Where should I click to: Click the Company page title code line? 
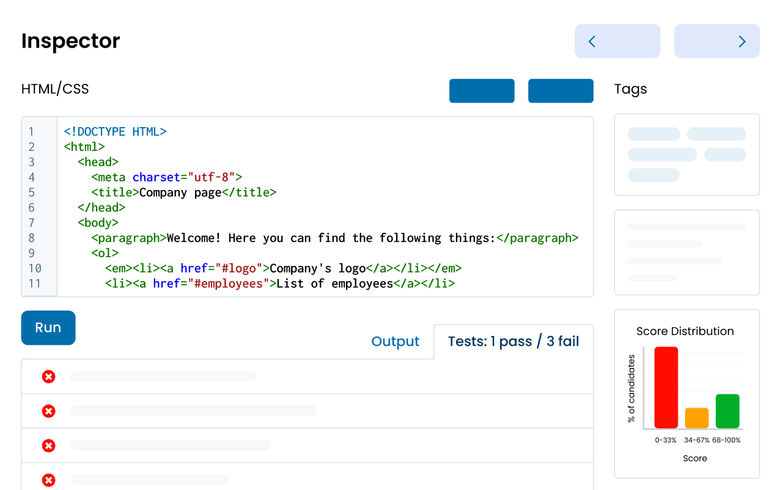(x=183, y=192)
